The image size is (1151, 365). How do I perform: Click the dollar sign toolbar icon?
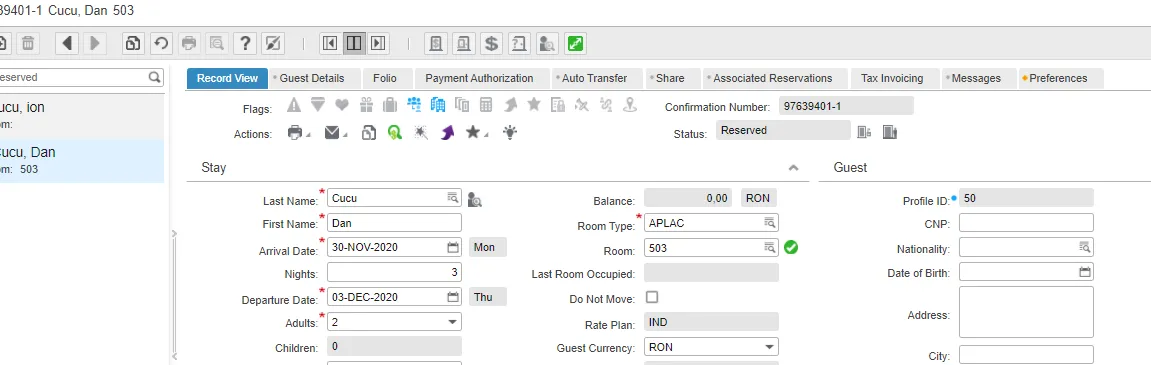tap(491, 43)
